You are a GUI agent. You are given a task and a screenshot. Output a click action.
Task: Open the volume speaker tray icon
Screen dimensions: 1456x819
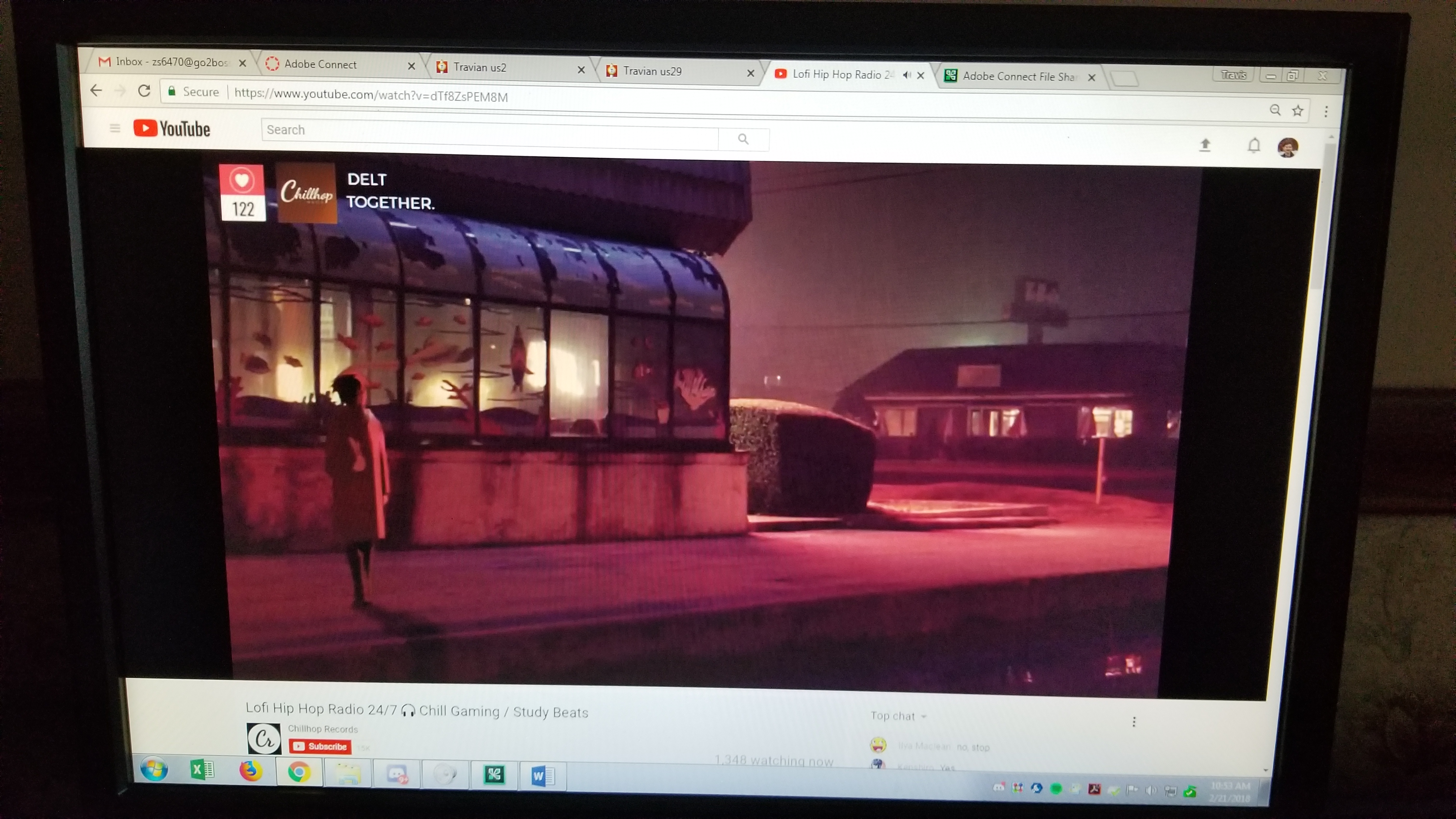(x=1151, y=791)
